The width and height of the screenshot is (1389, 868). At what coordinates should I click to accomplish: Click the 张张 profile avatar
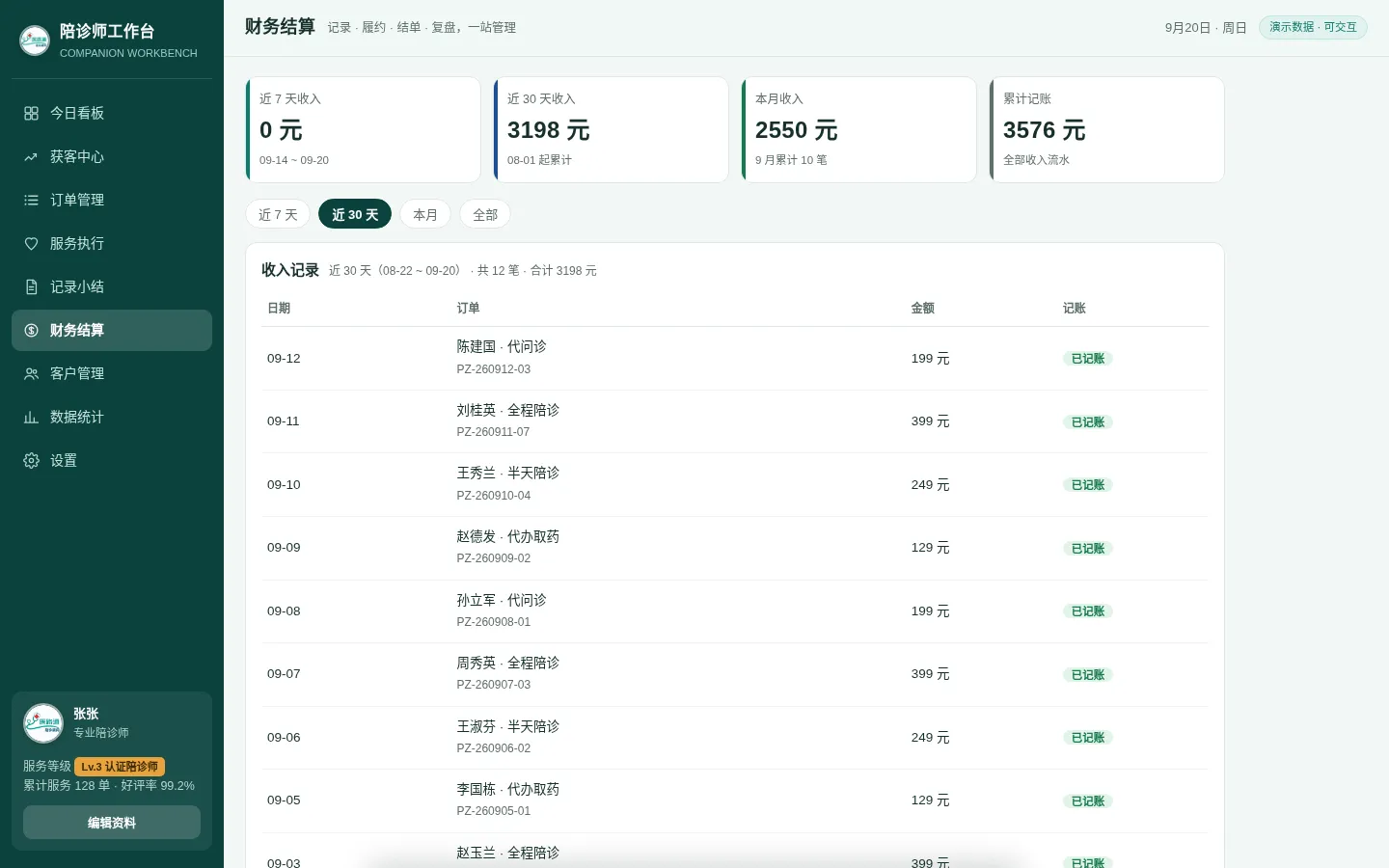pos(43,723)
